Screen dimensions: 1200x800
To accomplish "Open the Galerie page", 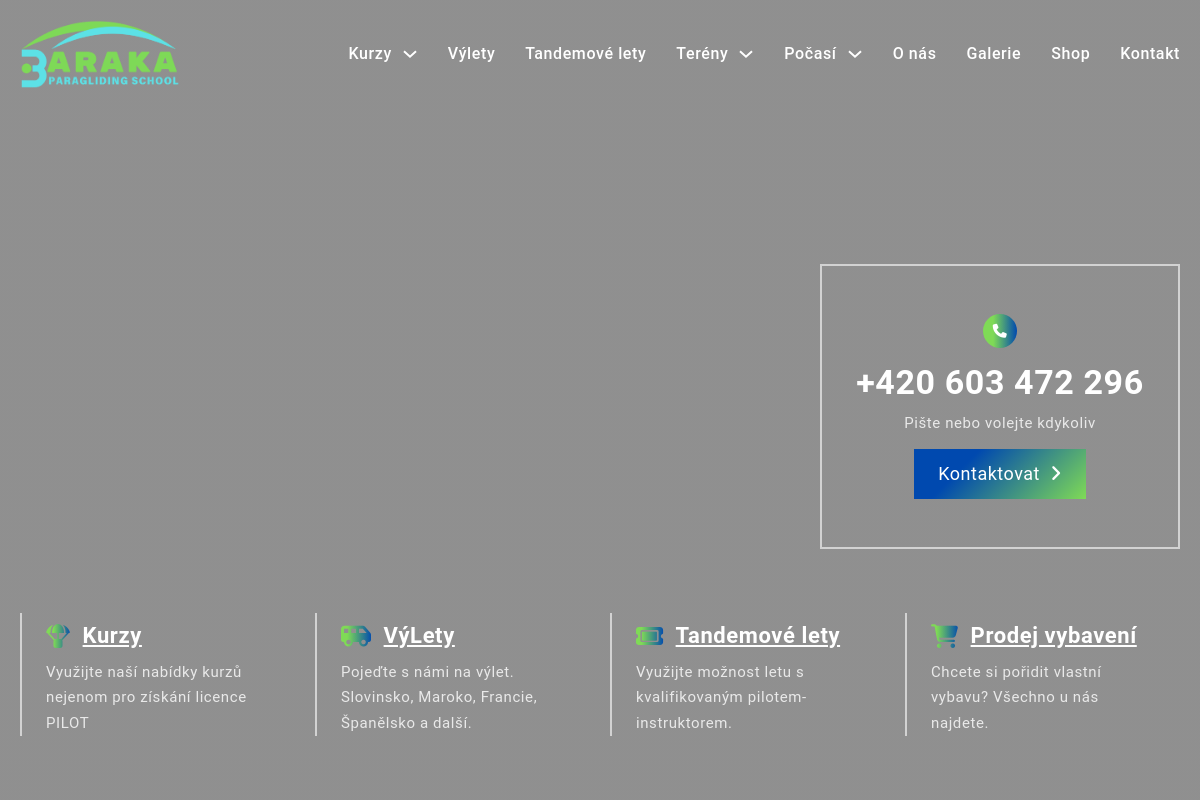I will [993, 54].
